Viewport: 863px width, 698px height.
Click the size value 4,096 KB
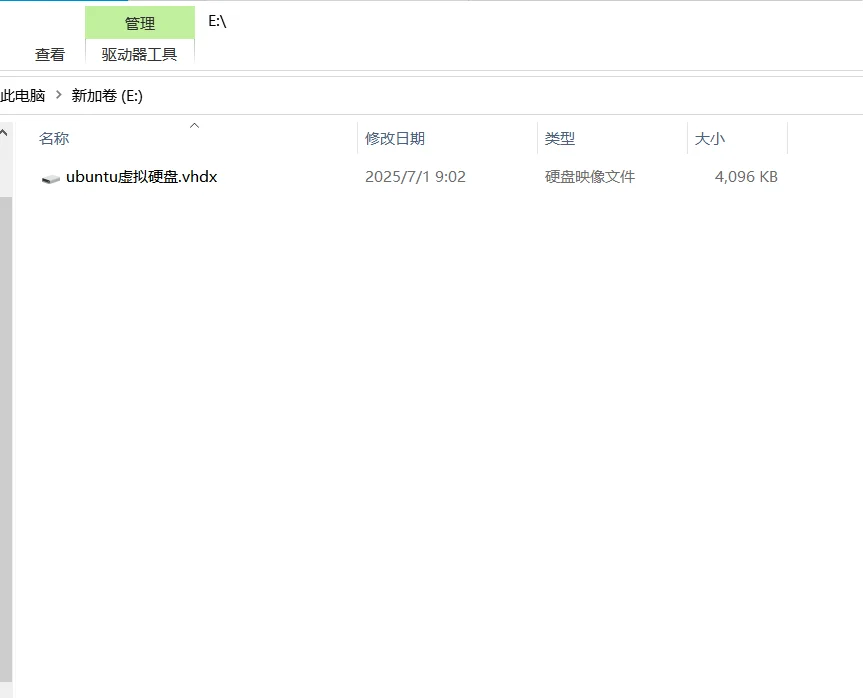point(745,177)
